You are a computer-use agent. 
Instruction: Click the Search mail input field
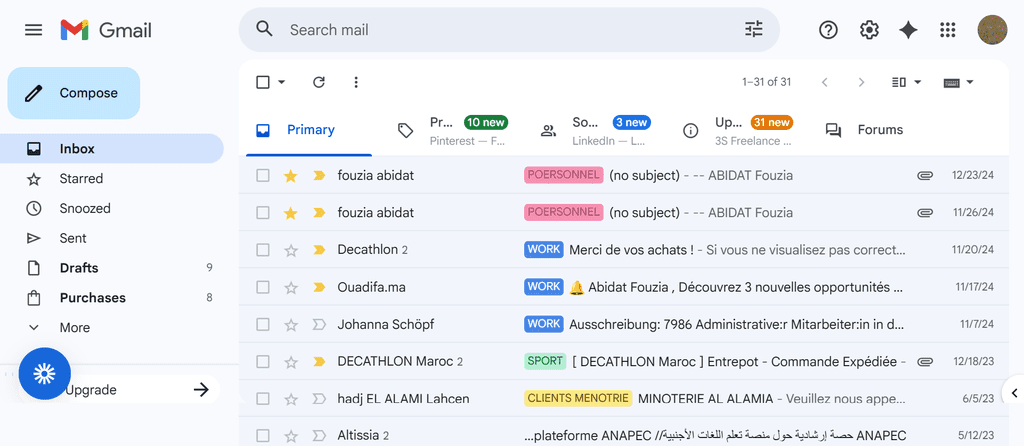(x=500, y=30)
